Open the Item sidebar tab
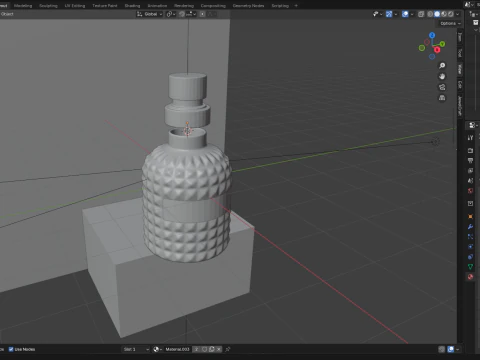The width and height of the screenshot is (480, 360). tap(460, 37)
